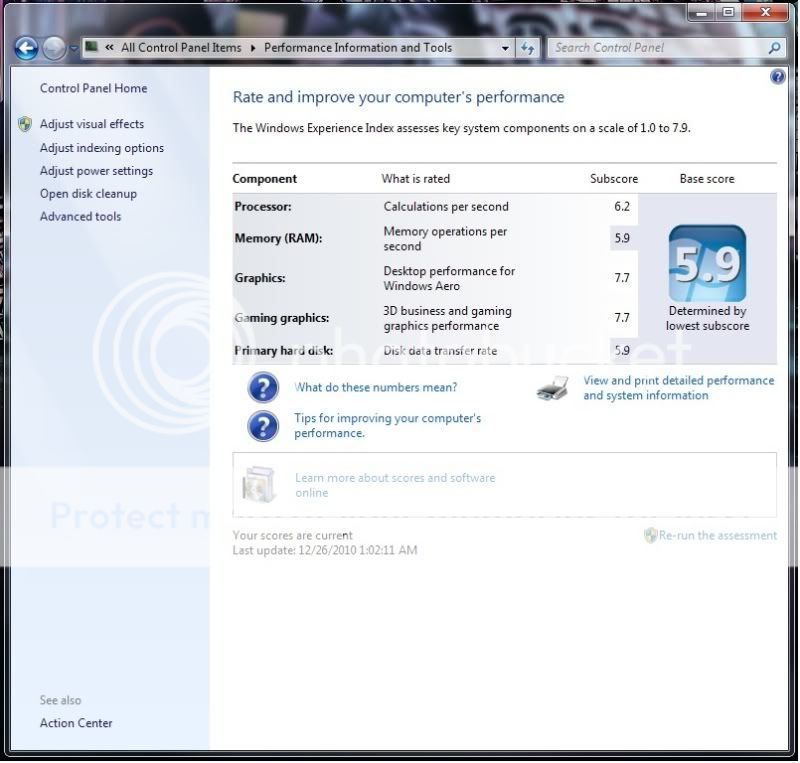
Task: Click the back navigation arrow
Action: click(x=25, y=47)
